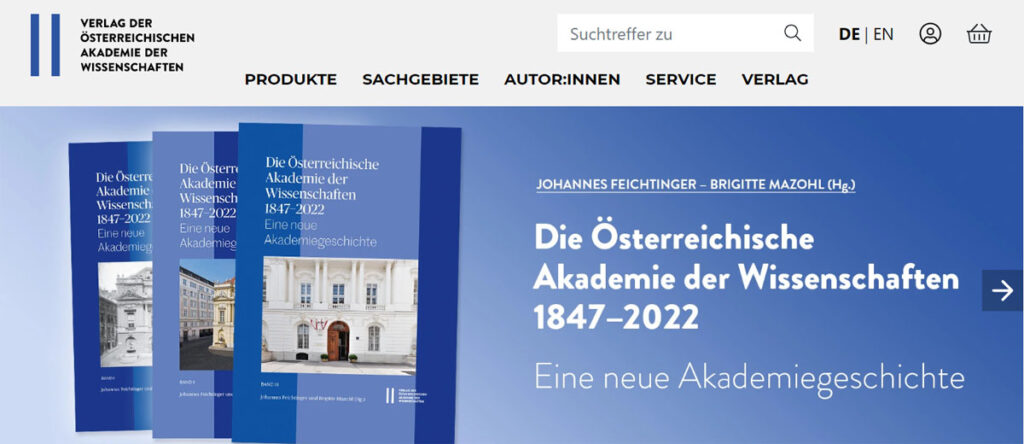1024x444 pixels.
Task: Click the 'Verlag der Österreichischen Akademie' logo text
Action: (x=137, y=45)
